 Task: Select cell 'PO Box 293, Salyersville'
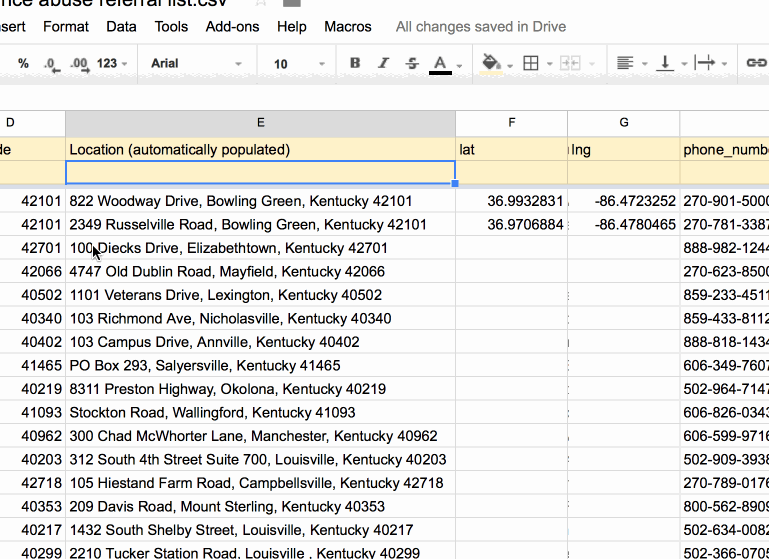[x=260, y=366]
